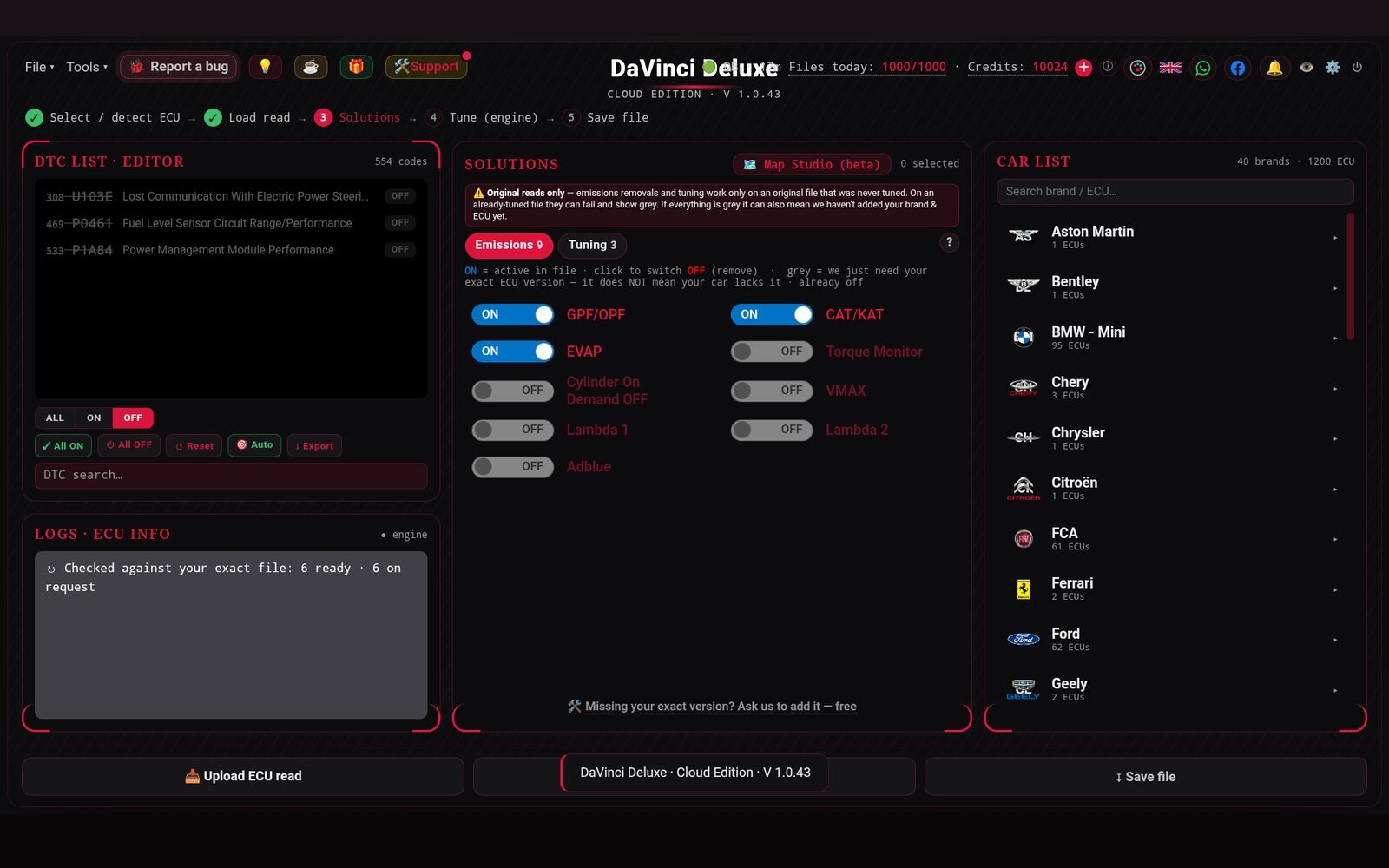The image size is (1389, 868).
Task: Click the Citroën logo icon
Action: pos(1024,488)
